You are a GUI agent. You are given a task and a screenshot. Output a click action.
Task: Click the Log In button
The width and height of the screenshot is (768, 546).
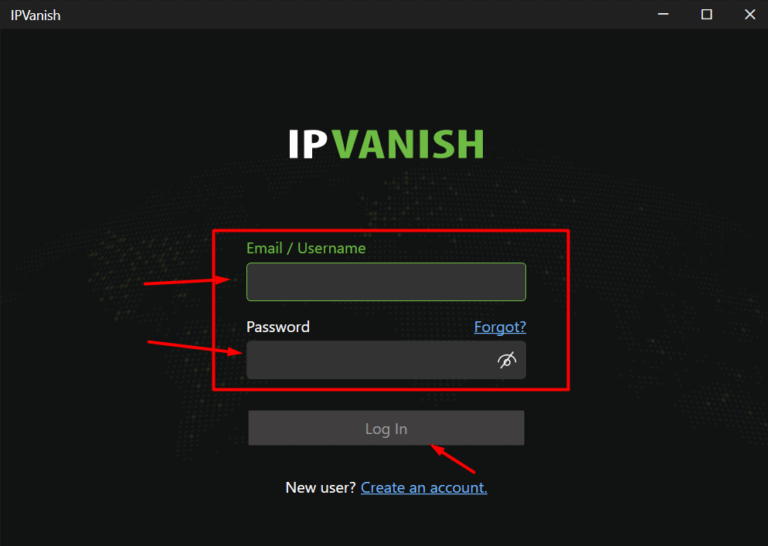pyautogui.click(x=386, y=428)
